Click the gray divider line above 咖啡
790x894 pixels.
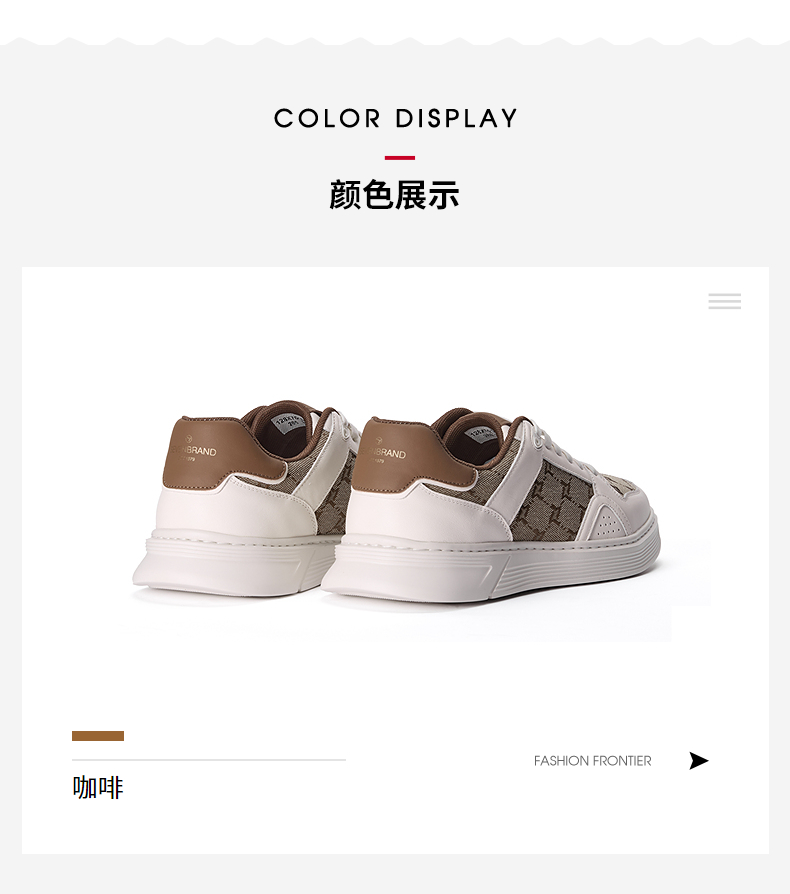tap(209, 759)
